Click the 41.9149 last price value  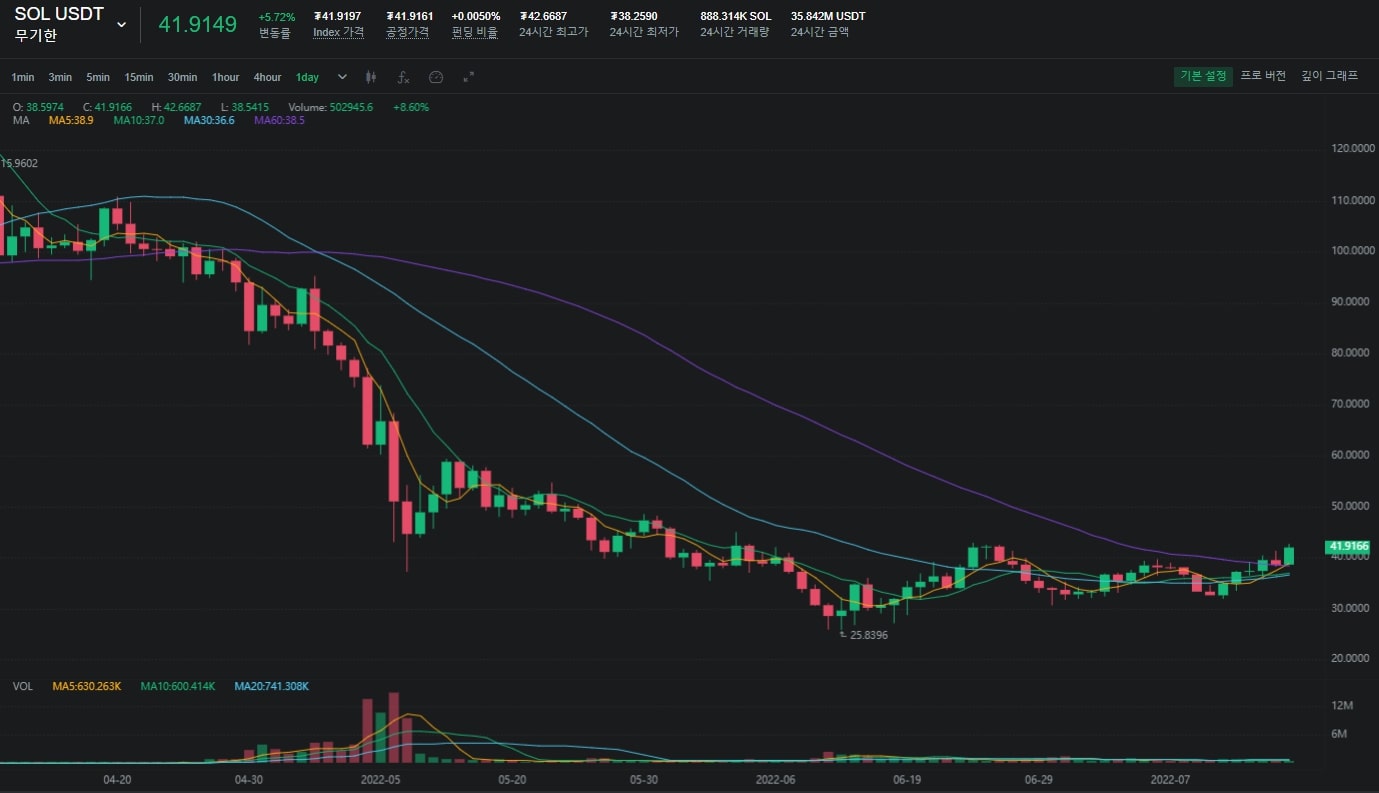[x=198, y=24]
